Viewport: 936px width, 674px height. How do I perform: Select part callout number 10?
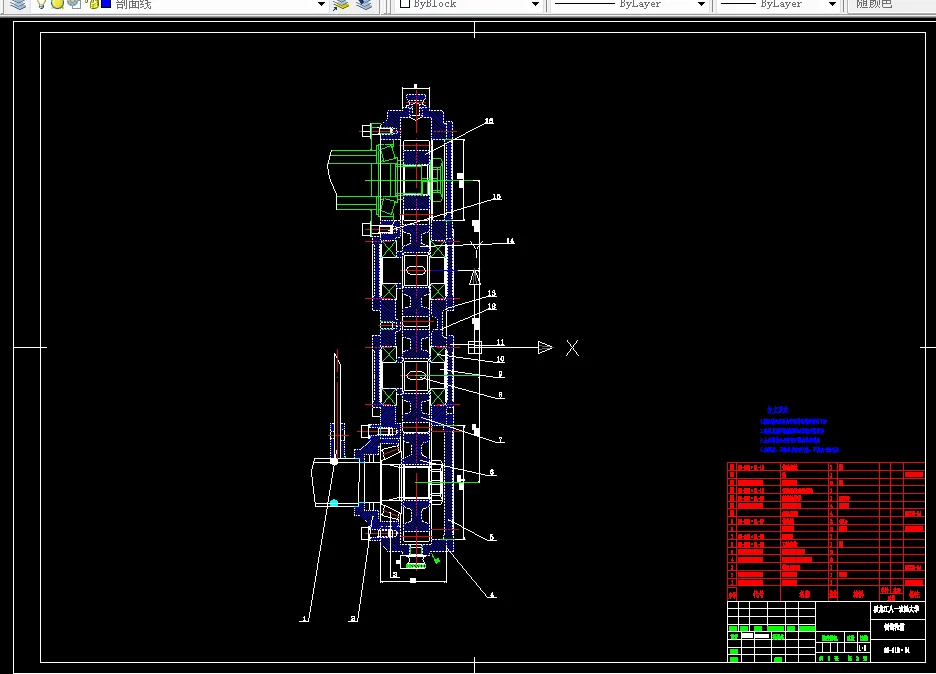500,359
